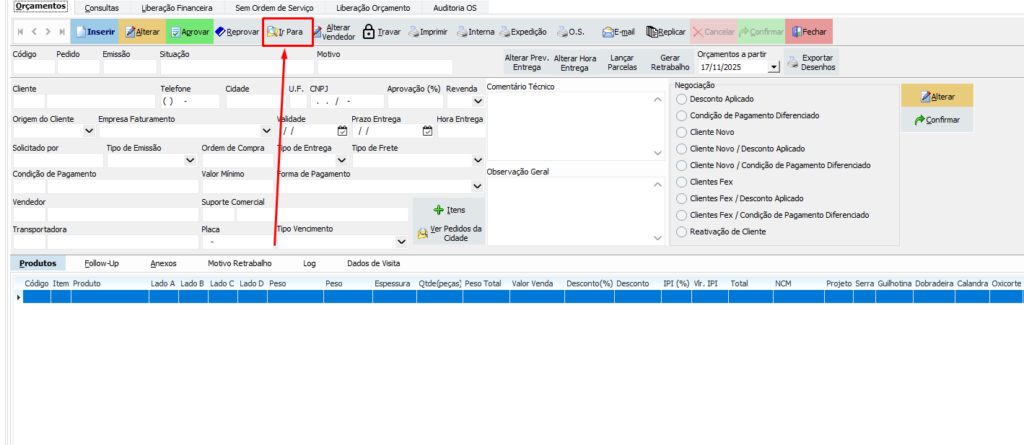Choose the Reativação de Cliente radio option

pos(683,231)
